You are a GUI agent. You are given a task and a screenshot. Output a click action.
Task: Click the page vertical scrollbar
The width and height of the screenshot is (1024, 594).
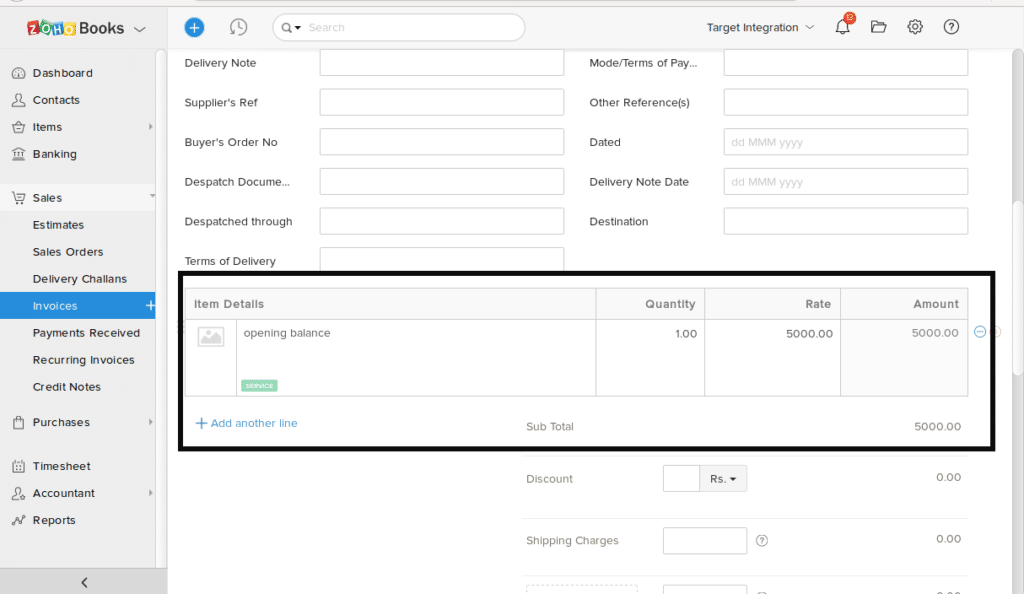coord(1018,287)
